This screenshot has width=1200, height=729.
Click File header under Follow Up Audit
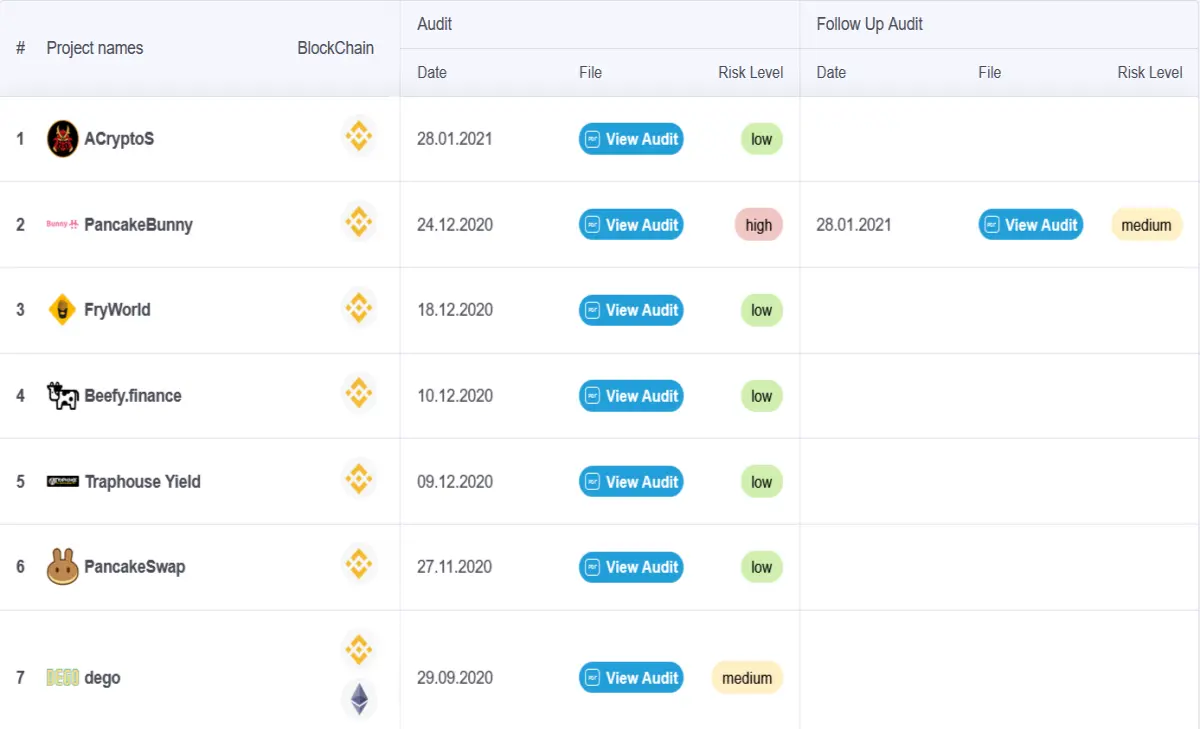pos(989,72)
